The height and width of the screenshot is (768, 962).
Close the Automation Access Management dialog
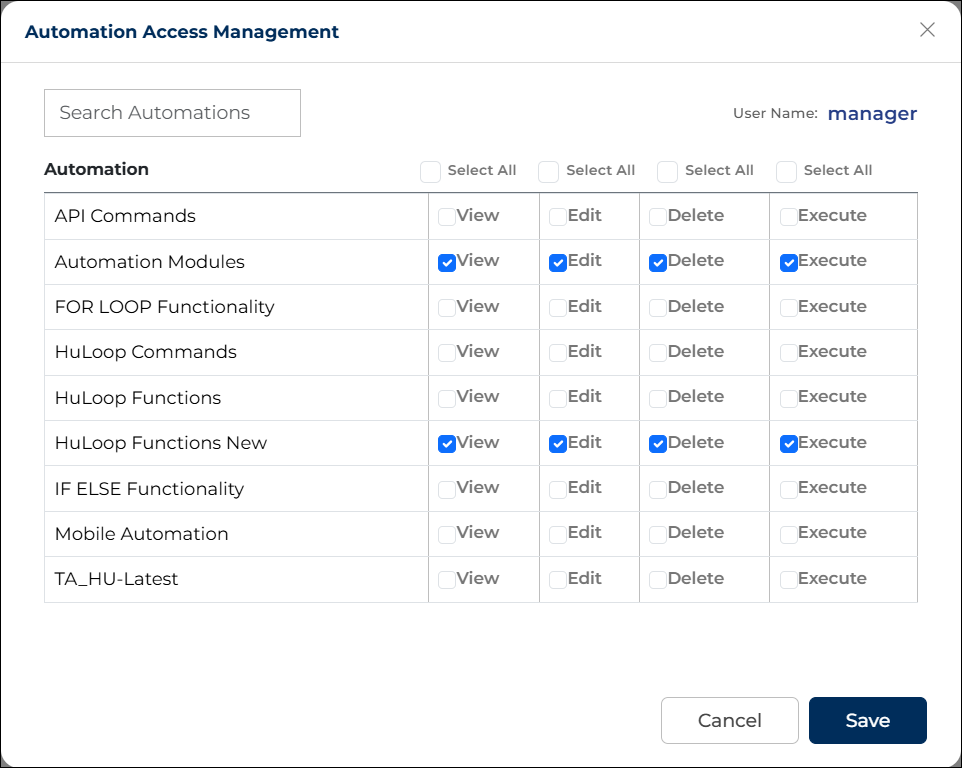click(927, 30)
